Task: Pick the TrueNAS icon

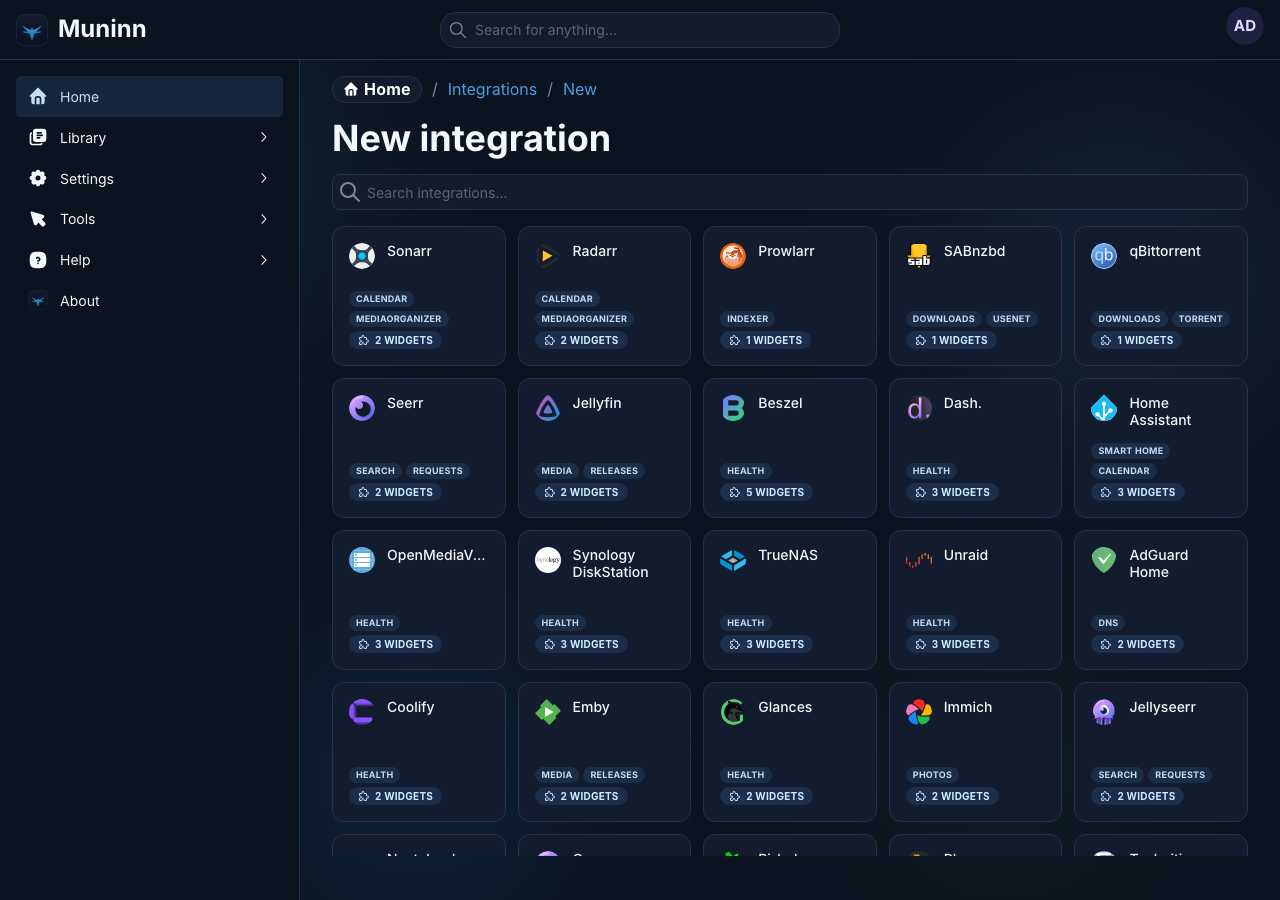Action: [x=733, y=560]
